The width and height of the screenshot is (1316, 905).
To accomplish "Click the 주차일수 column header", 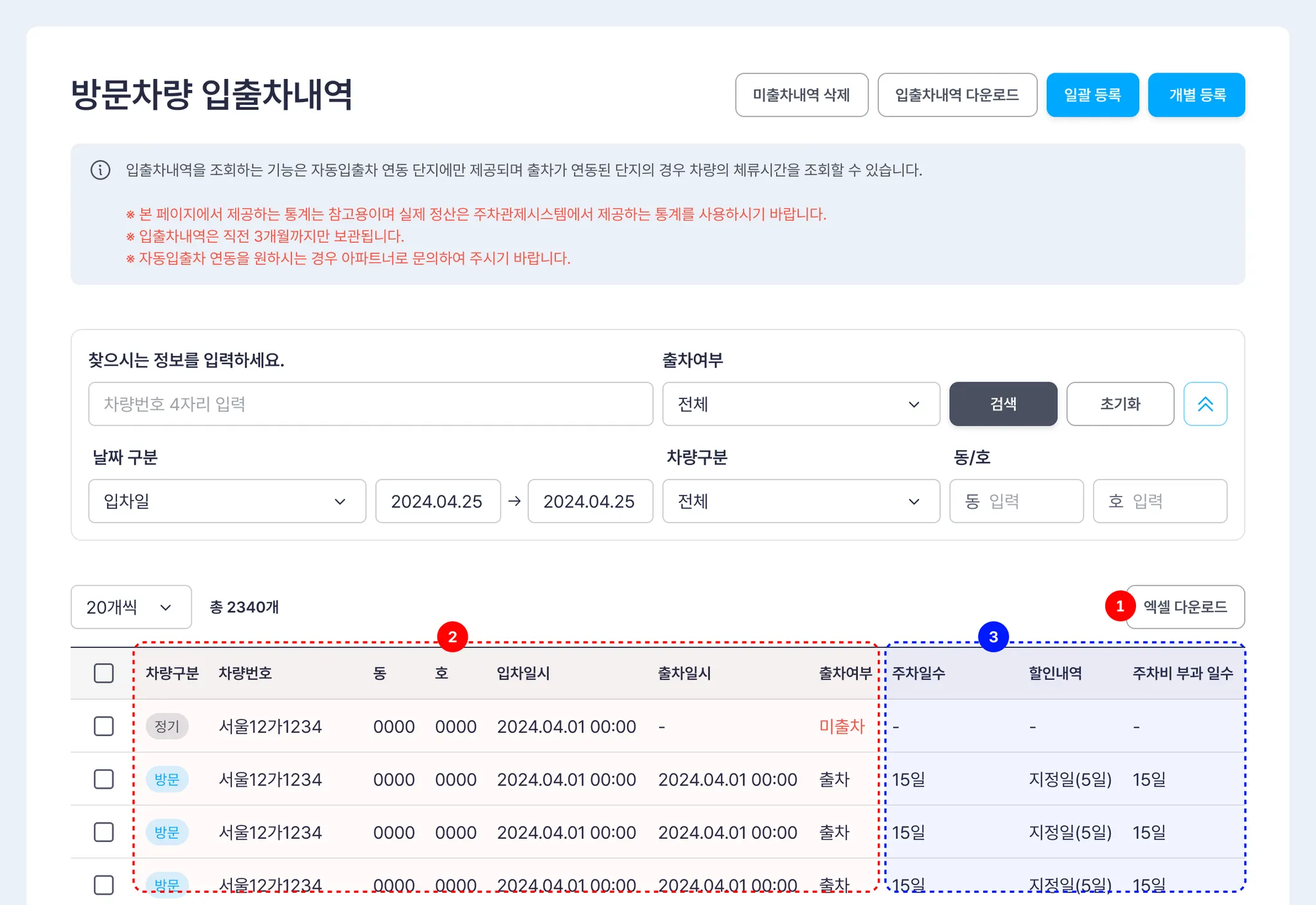I will [918, 673].
